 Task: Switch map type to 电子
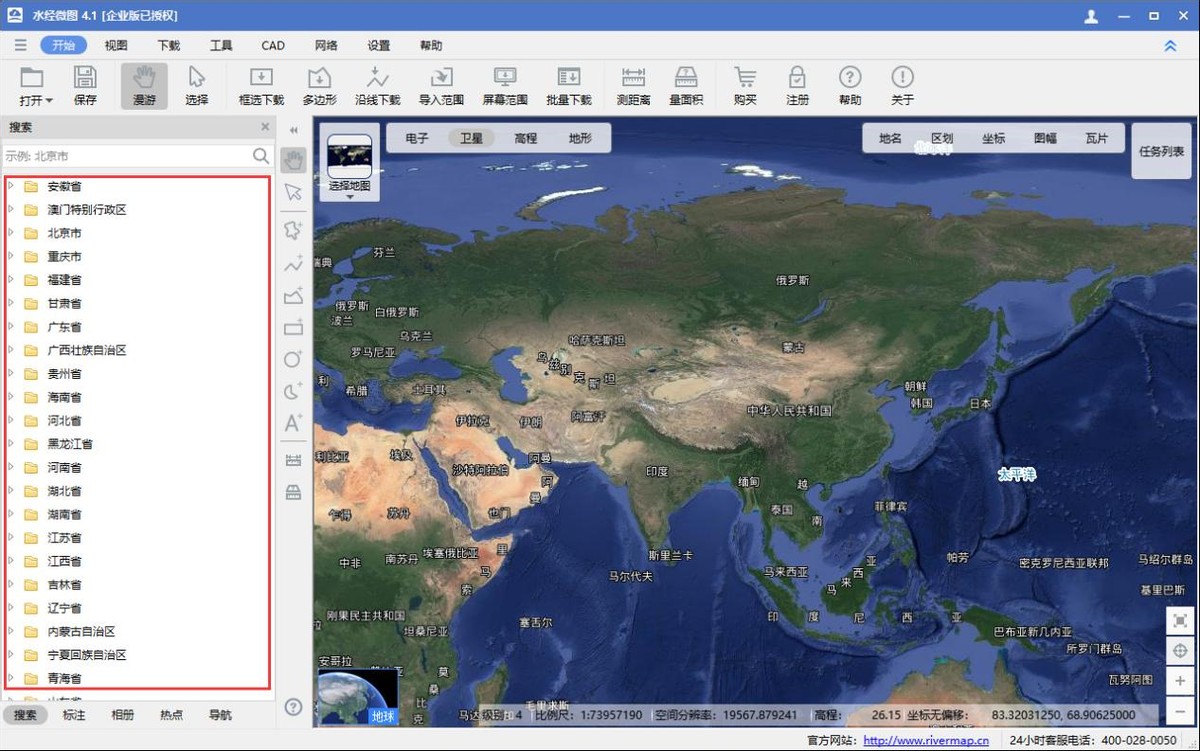tap(417, 138)
